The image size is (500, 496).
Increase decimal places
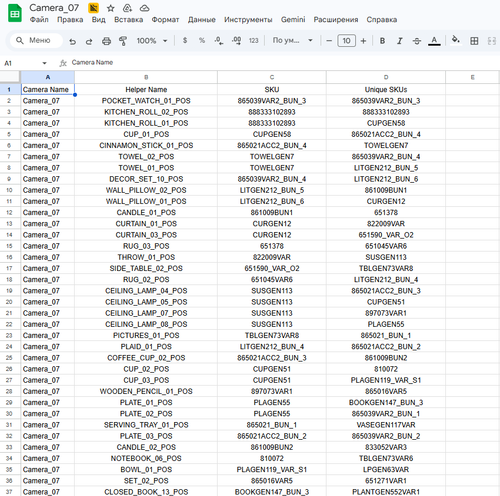pos(236,41)
